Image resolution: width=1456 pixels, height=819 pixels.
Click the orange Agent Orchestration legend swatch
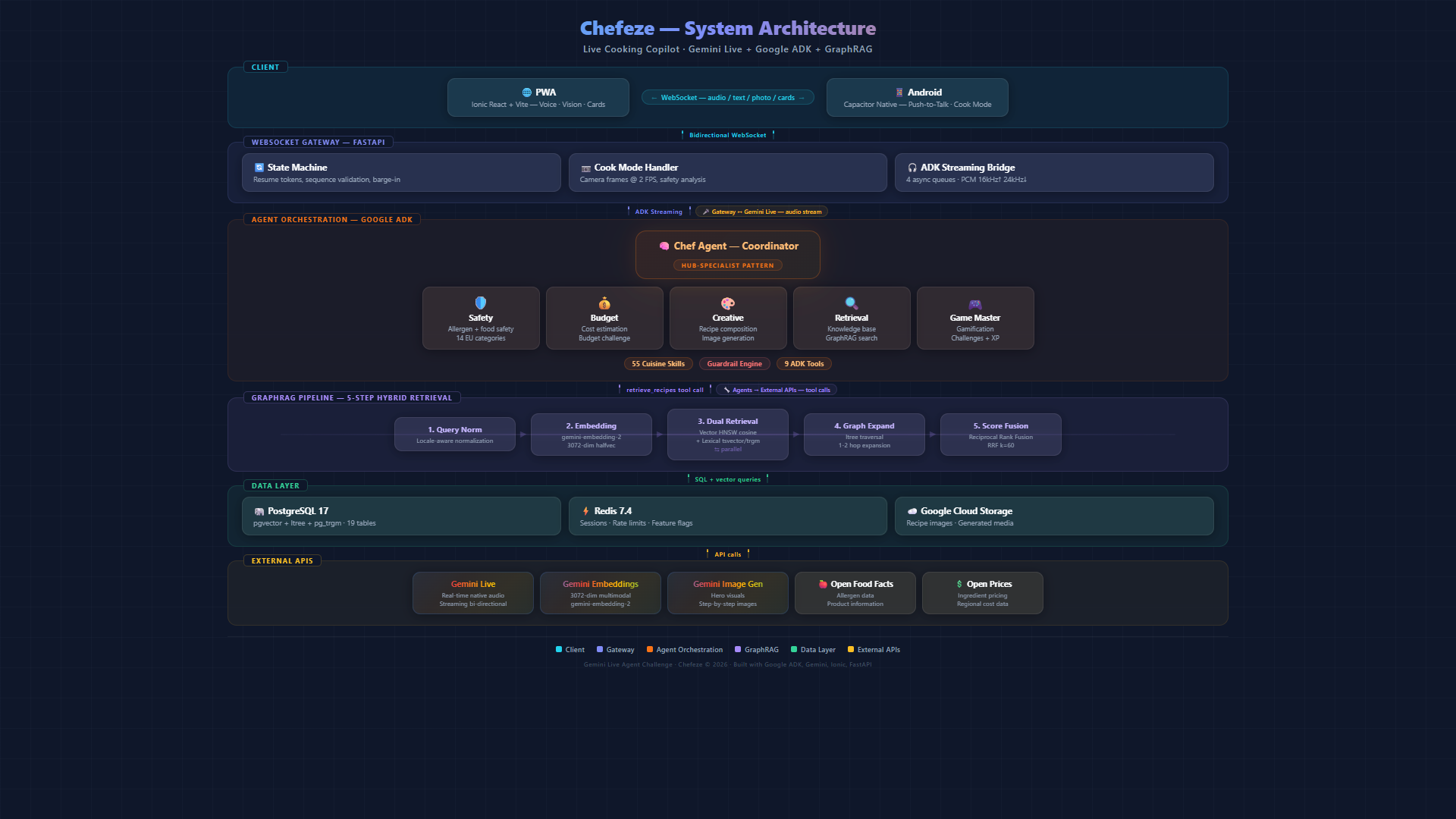coord(650,649)
